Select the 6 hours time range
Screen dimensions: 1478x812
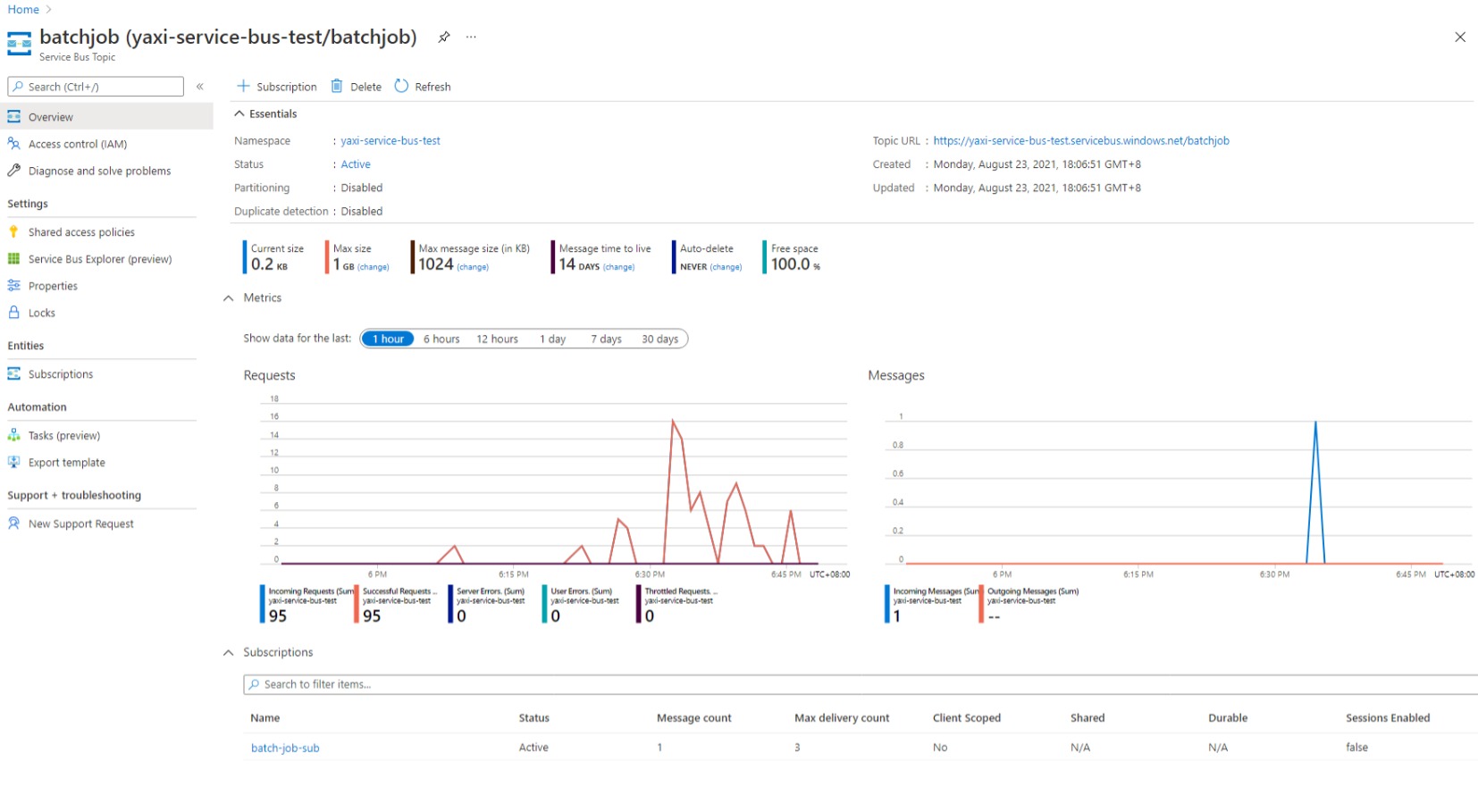441,339
